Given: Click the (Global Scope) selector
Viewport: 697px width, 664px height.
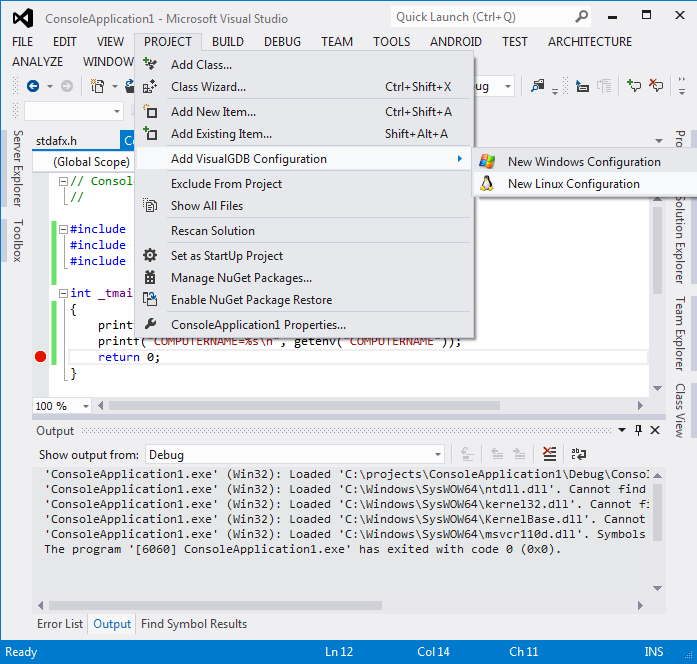Looking at the screenshot, I should [84, 162].
